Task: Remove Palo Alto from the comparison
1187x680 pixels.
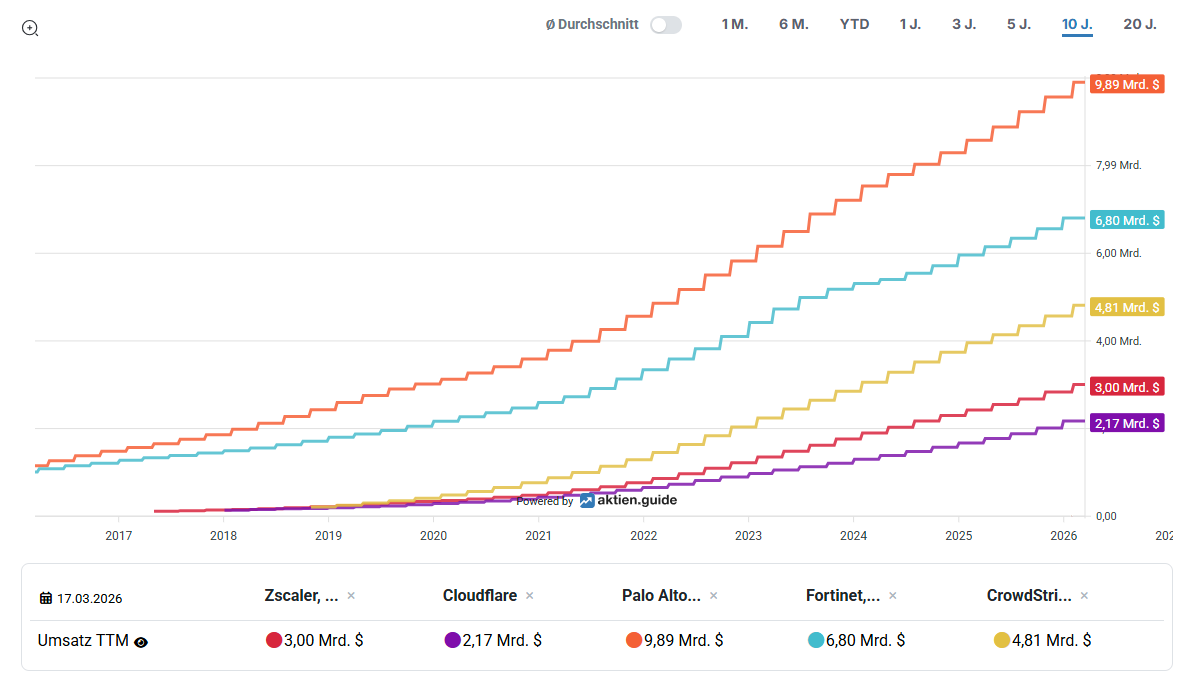Action: 713,596
